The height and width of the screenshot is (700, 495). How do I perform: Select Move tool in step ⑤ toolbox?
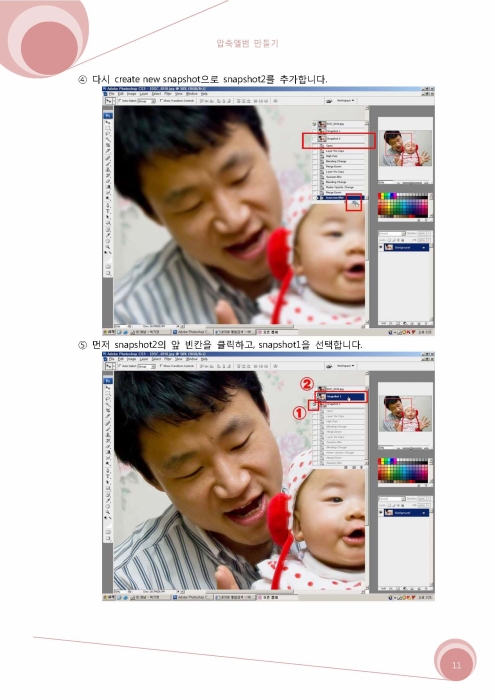click(108, 388)
